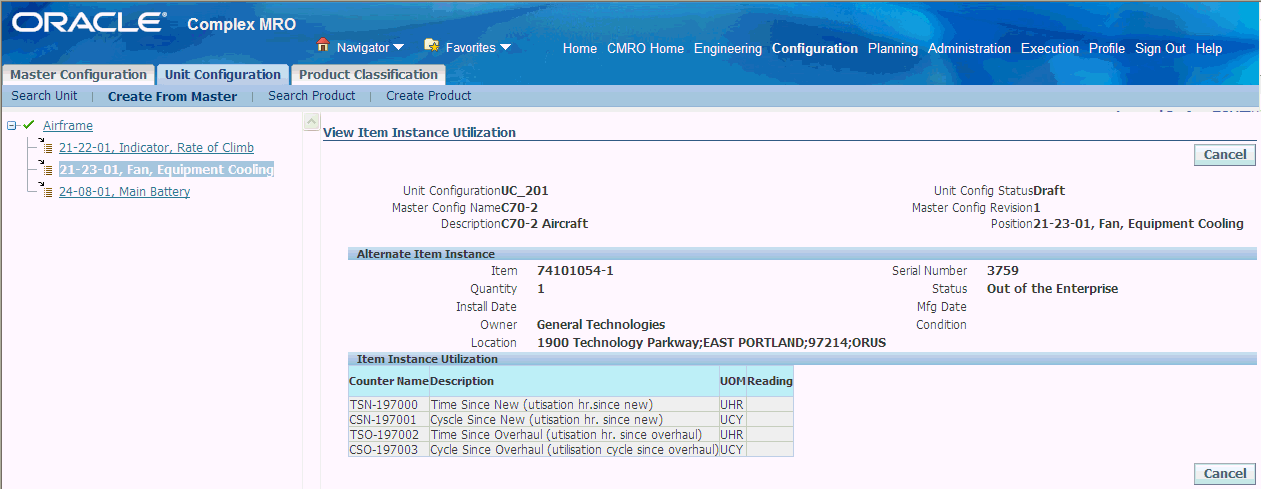
Task: Open the Favorites dropdown menu
Action: pos(505,47)
